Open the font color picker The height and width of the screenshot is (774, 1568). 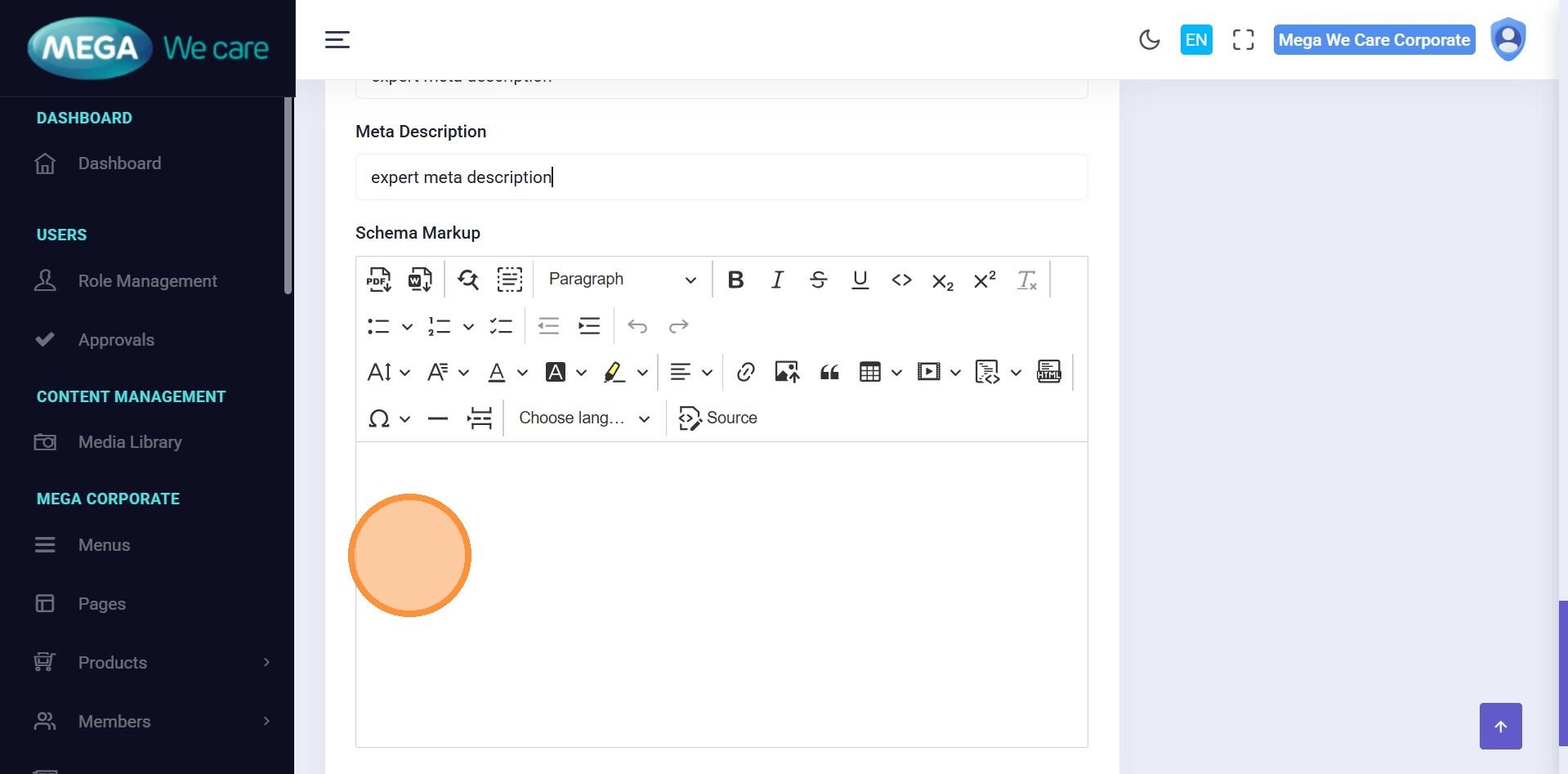point(497,373)
